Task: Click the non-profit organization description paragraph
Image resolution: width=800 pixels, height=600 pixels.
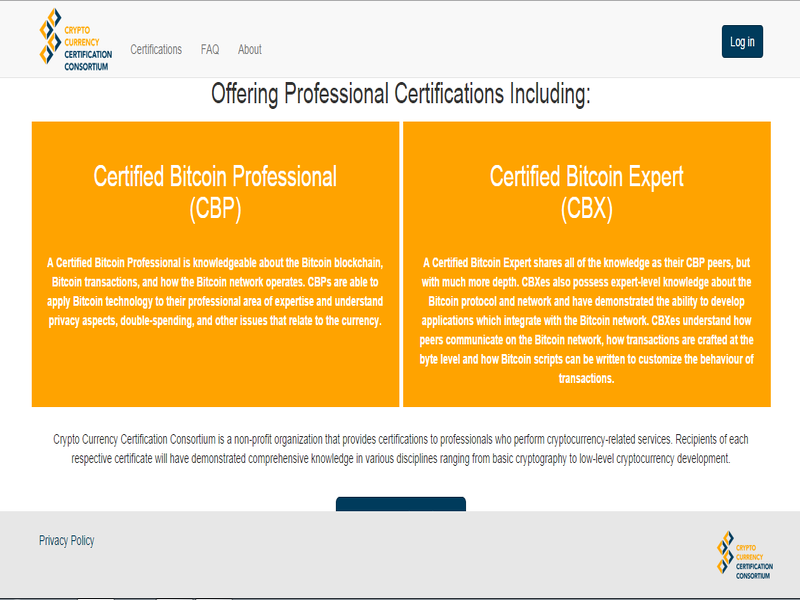Action: pos(400,449)
